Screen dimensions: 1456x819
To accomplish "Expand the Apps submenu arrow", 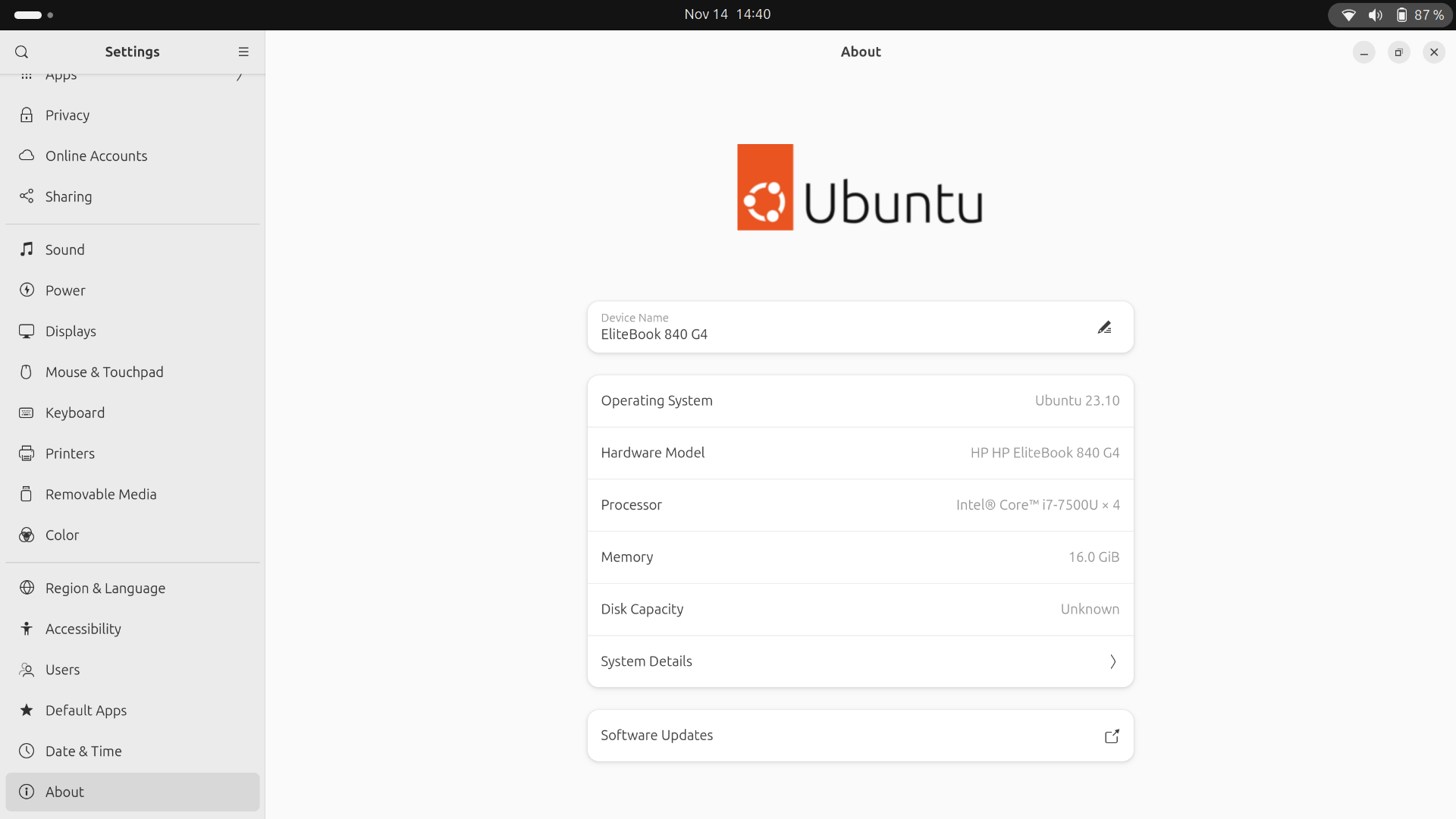I will pos(240,76).
